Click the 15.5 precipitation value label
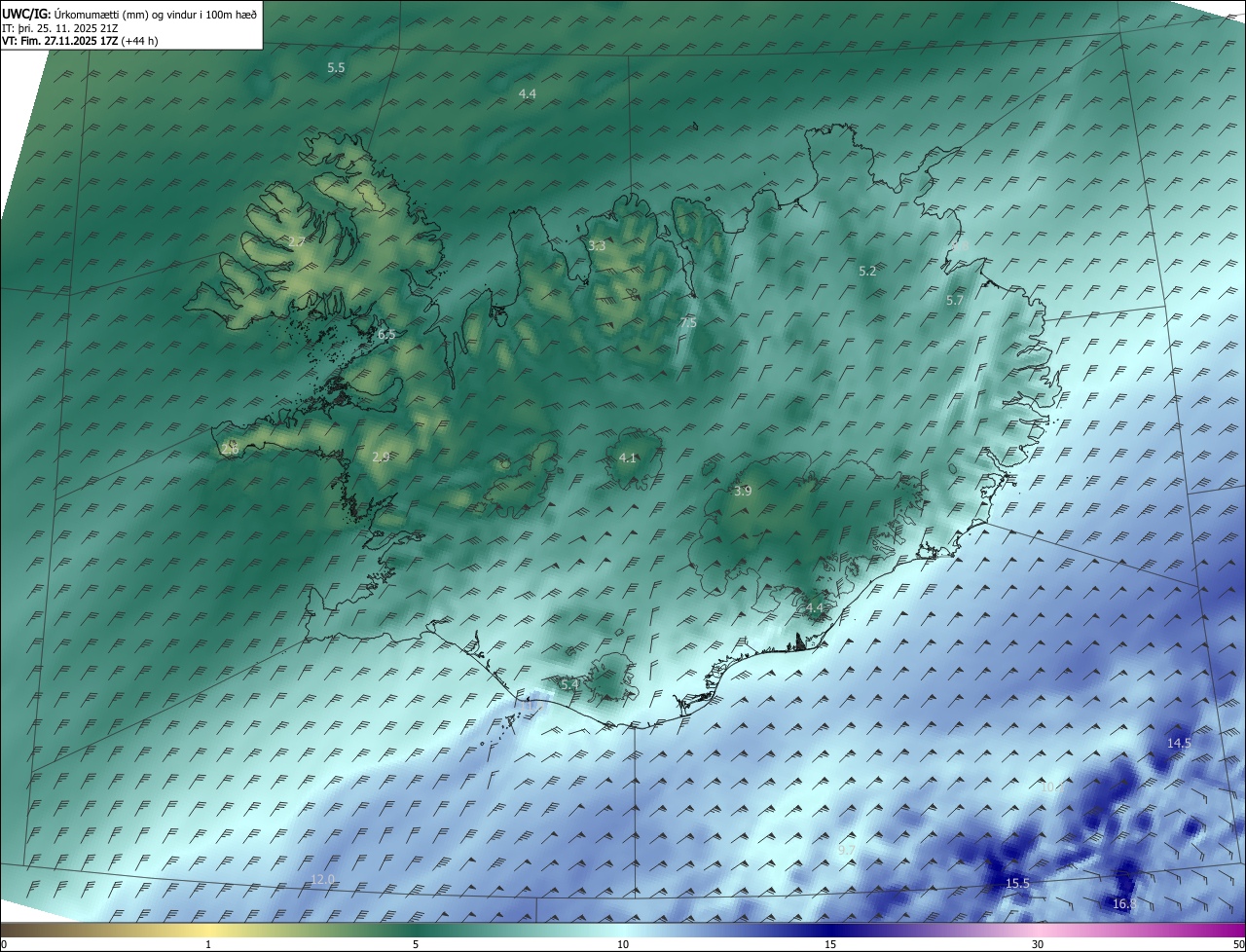Screen dimensions: 1246x952 click(1017, 883)
